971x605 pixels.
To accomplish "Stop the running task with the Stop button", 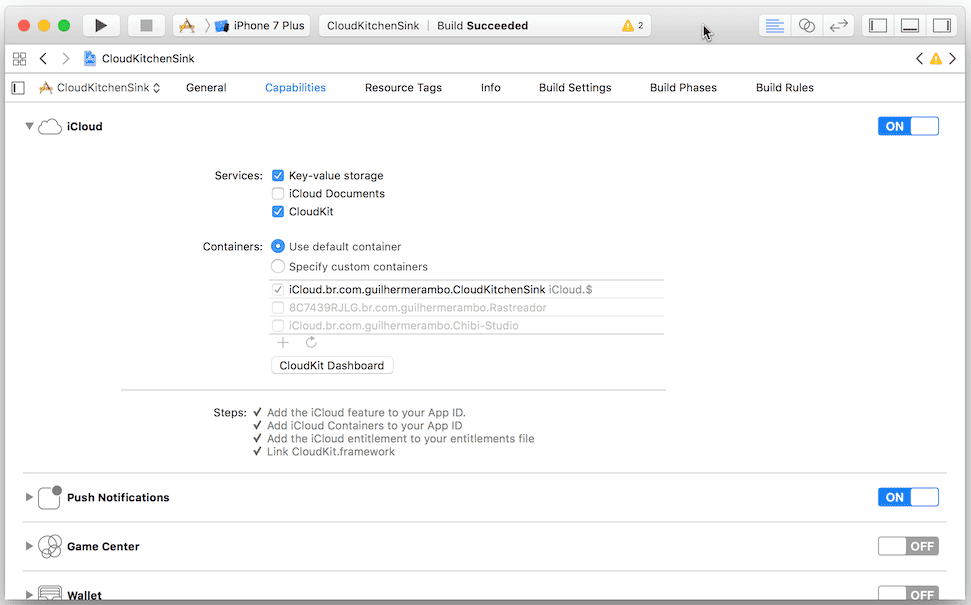I will click(x=146, y=25).
